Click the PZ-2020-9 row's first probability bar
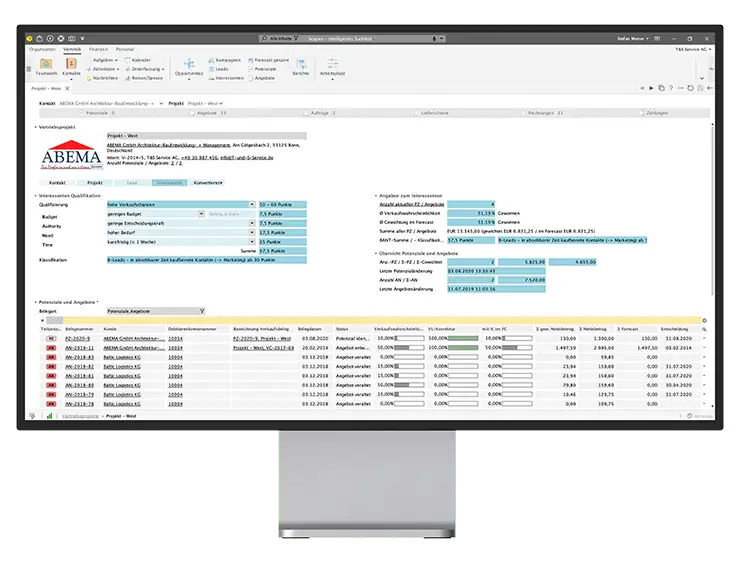740x563 pixels. [409, 338]
